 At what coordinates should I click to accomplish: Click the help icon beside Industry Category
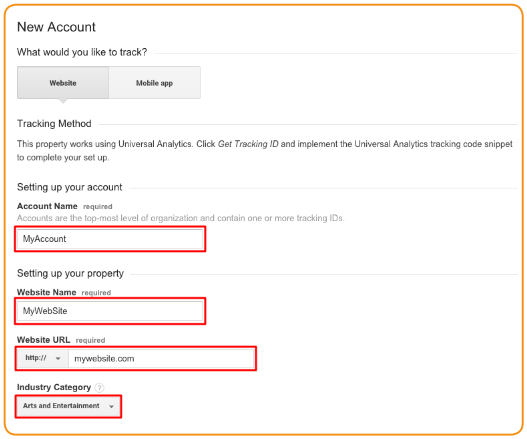(99, 388)
